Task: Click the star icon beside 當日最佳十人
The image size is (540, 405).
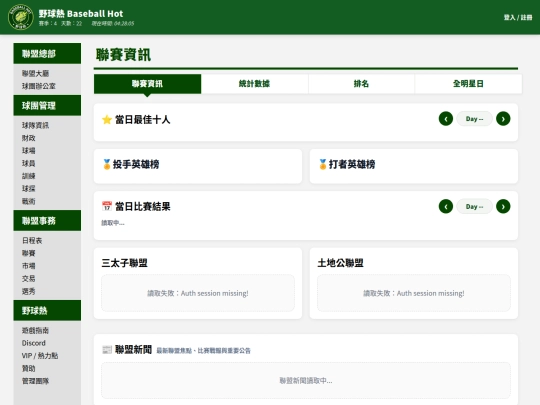Action: [107, 120]
